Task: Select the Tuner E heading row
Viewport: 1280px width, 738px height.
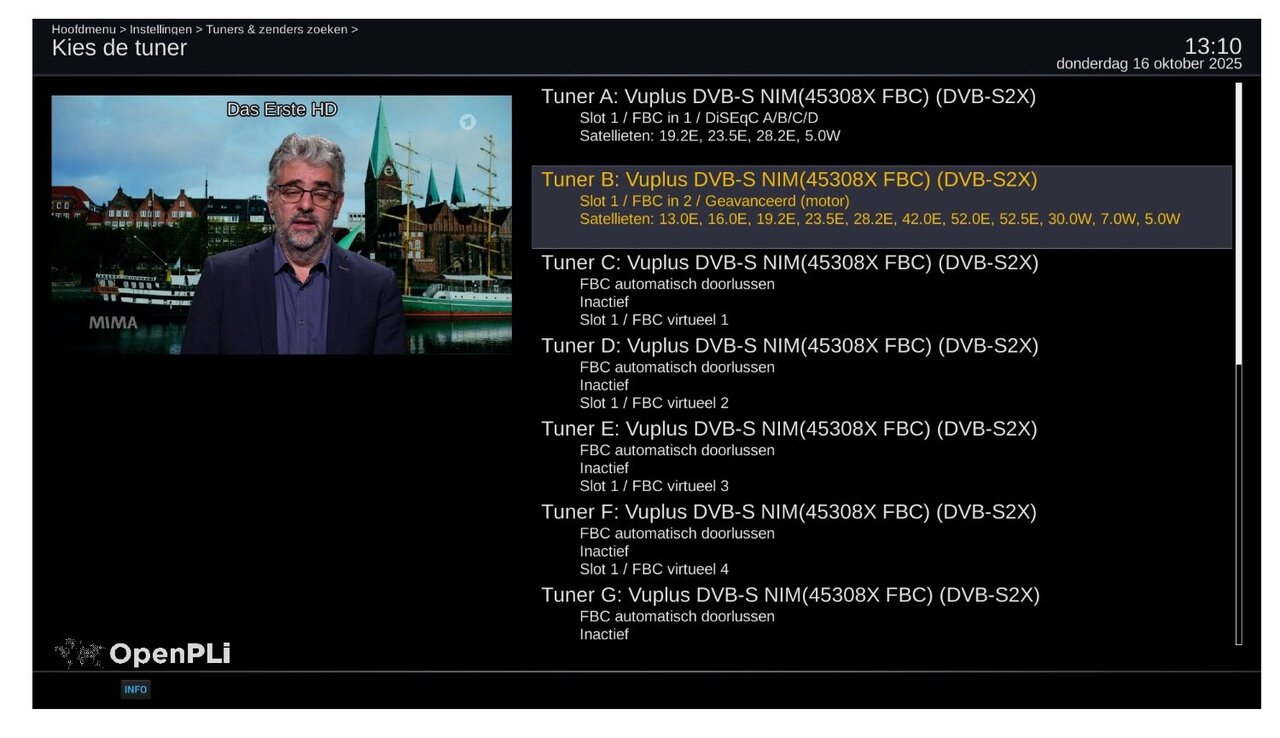Action: tap(789, 429)
